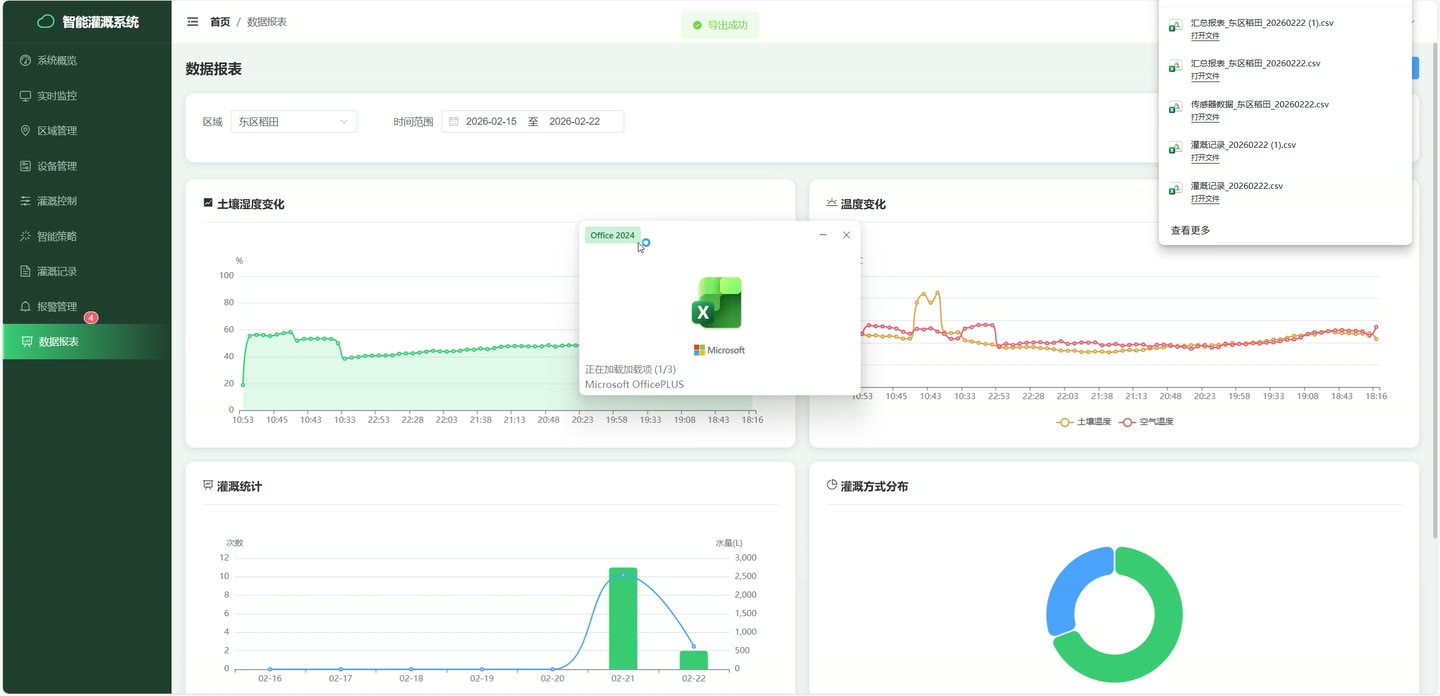1440x696 pixels.
Task: Click the 数据报表 chart icon in sidebar
Action: pos(27,342)
